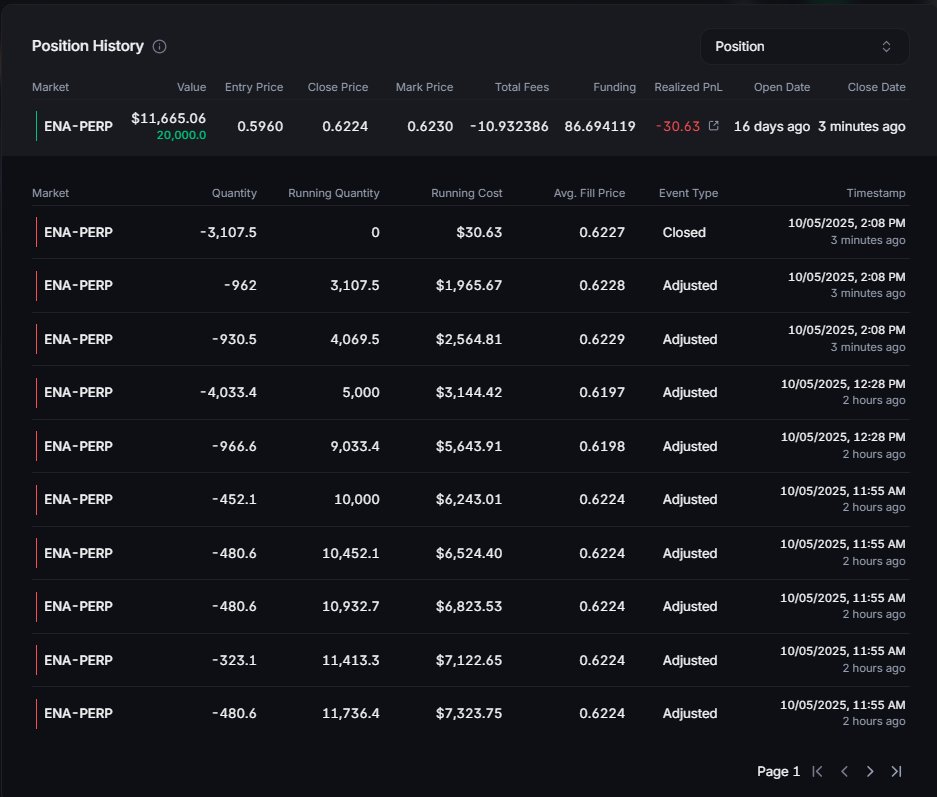Screen dimensions: 937x797
Task: Go to the first page
Action: (817, 771)
